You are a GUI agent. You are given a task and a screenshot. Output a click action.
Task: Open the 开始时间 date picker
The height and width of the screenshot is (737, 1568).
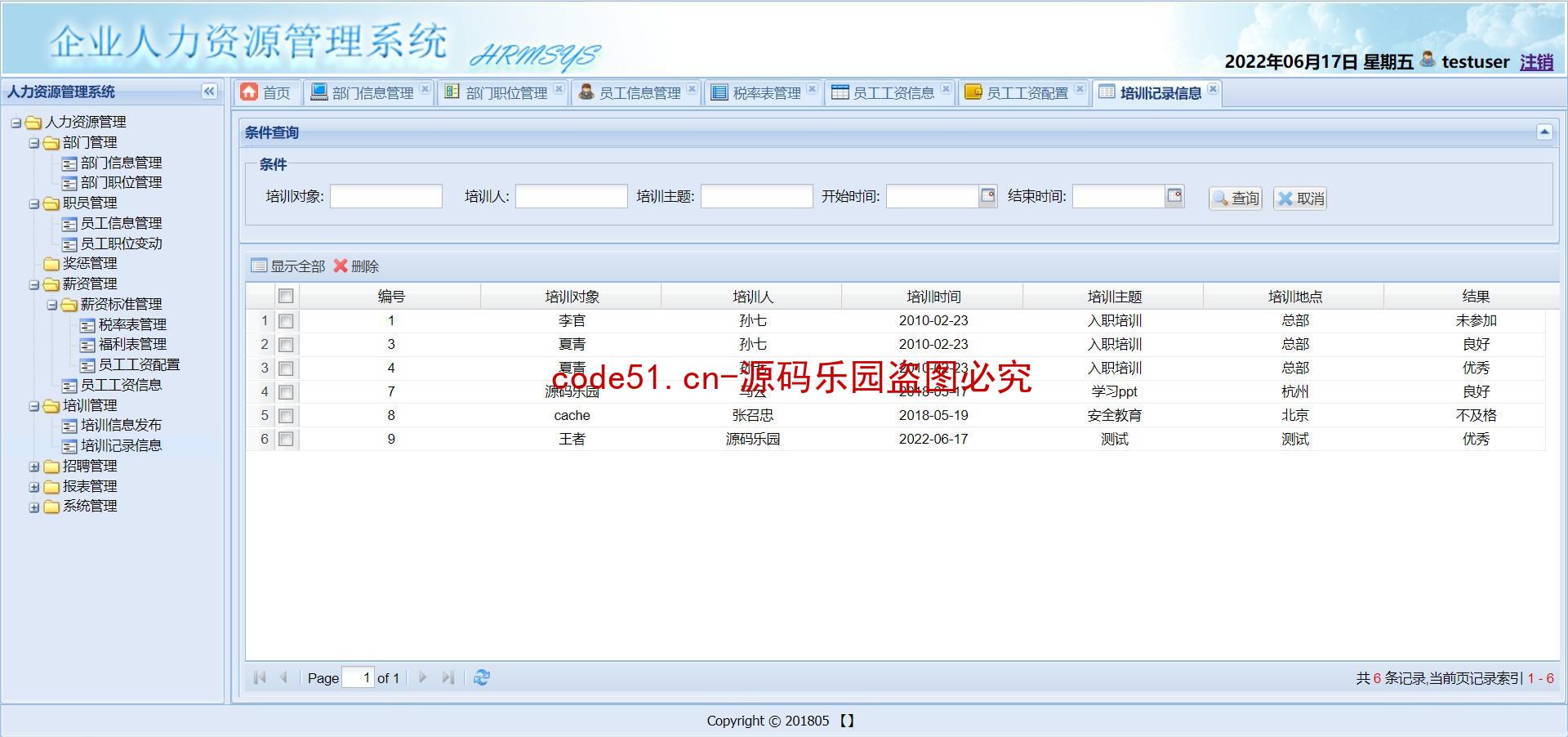tap(988, 195)
